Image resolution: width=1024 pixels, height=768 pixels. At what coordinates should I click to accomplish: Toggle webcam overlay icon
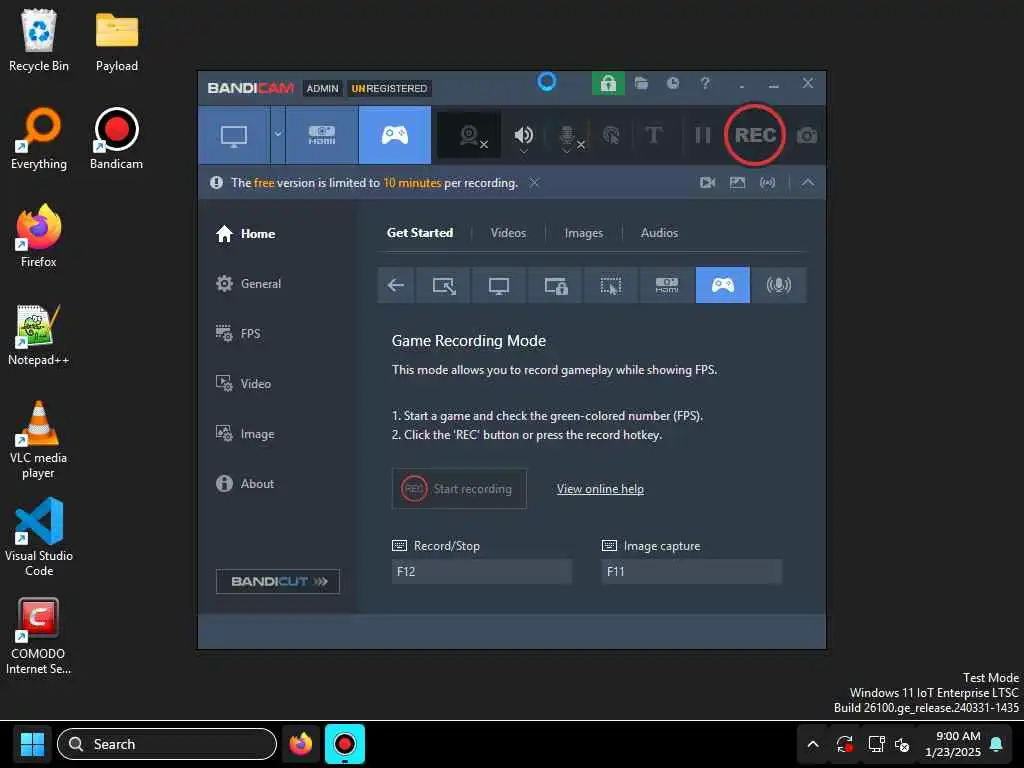[469, 135]
